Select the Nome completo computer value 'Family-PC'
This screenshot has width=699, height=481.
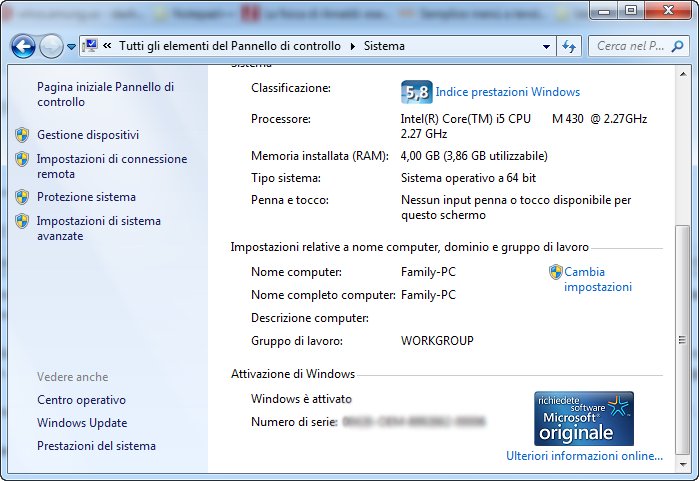pyautogui.click(x=428, y=295)
